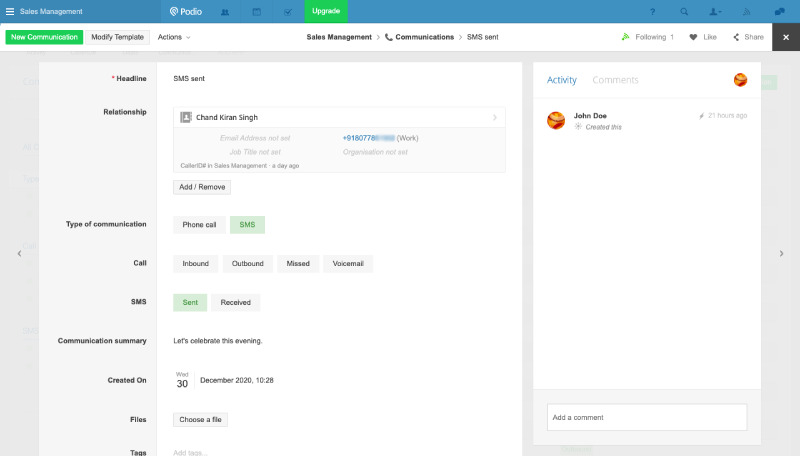Select the Received SMS option

(235, 302)
